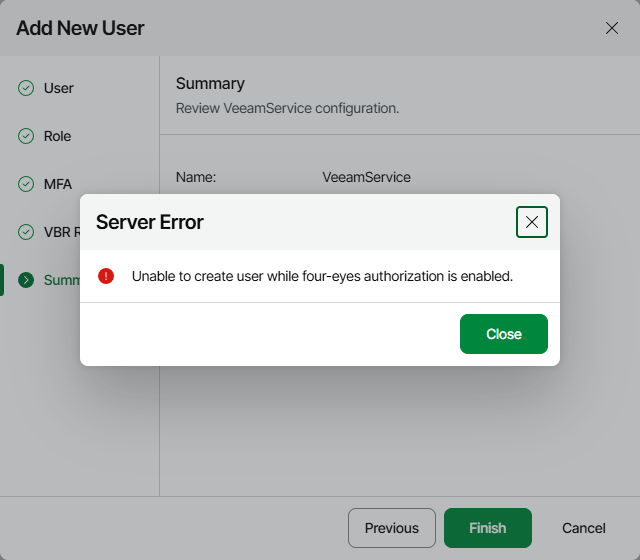Cancel the Add New User wizard
Viewport: 640px width, 560px height.
(584, 528)
